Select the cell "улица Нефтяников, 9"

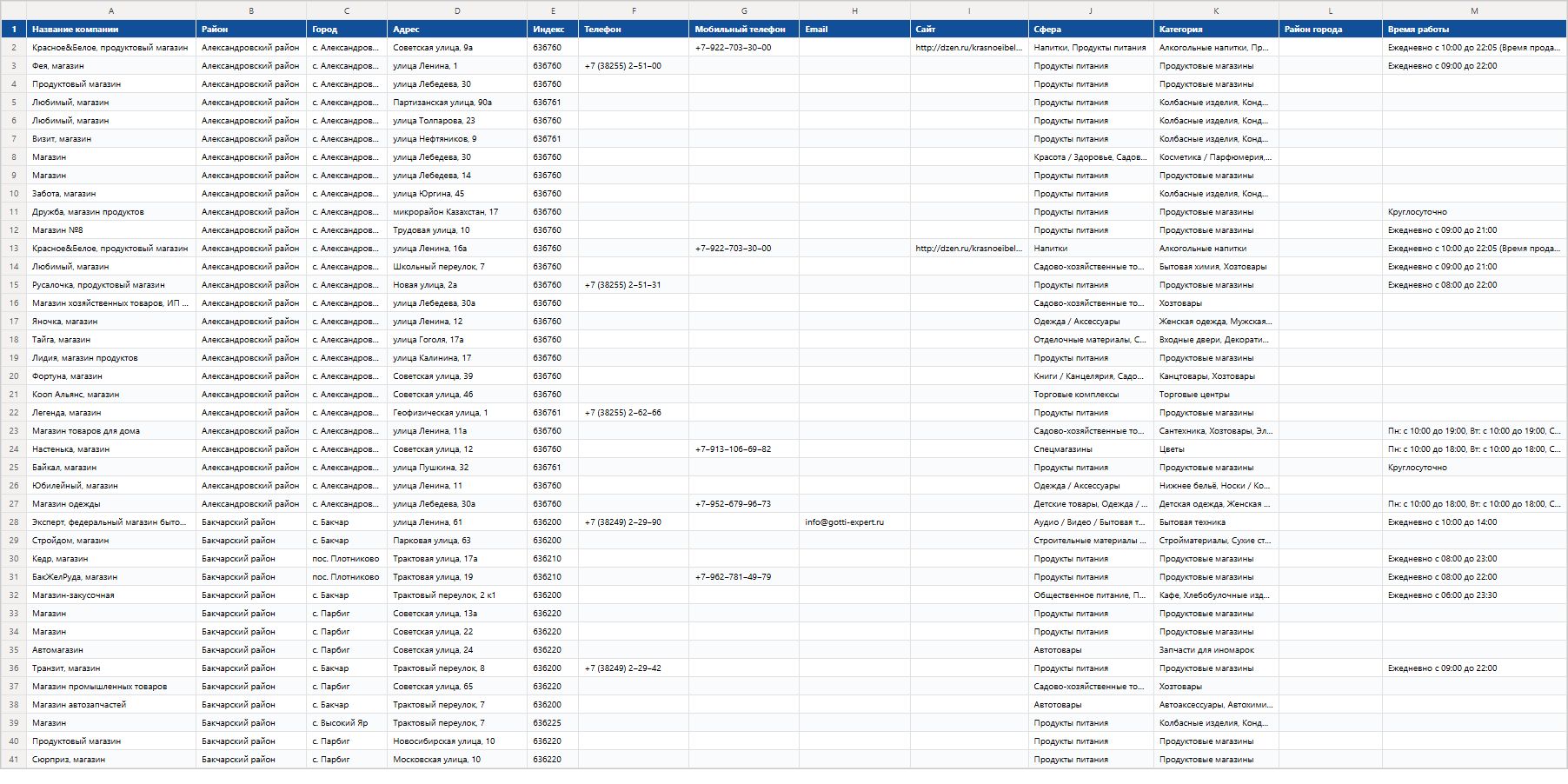click(457, 139)
